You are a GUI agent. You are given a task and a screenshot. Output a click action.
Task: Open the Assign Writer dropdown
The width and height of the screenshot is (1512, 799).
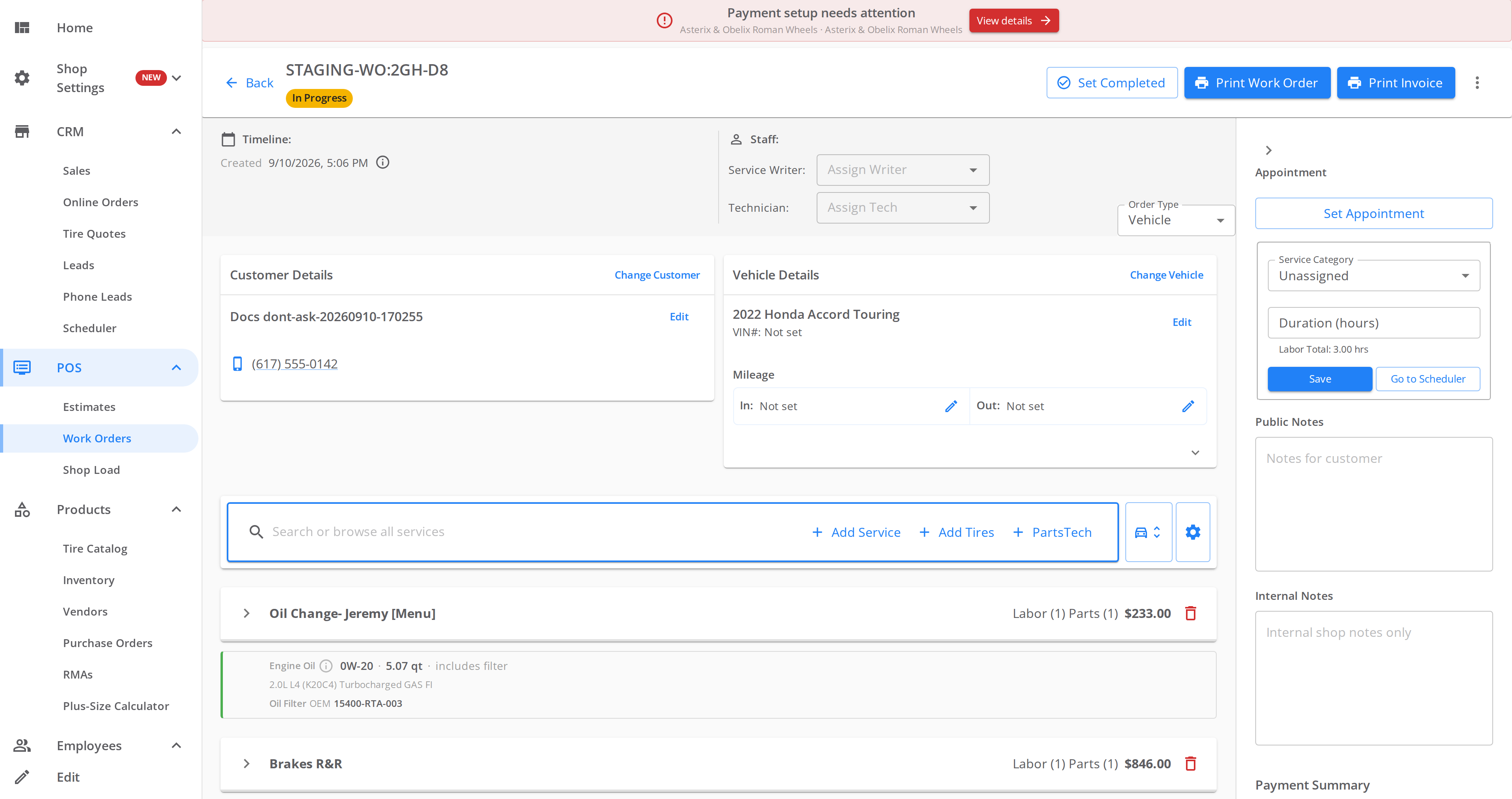tap(903, 170)
